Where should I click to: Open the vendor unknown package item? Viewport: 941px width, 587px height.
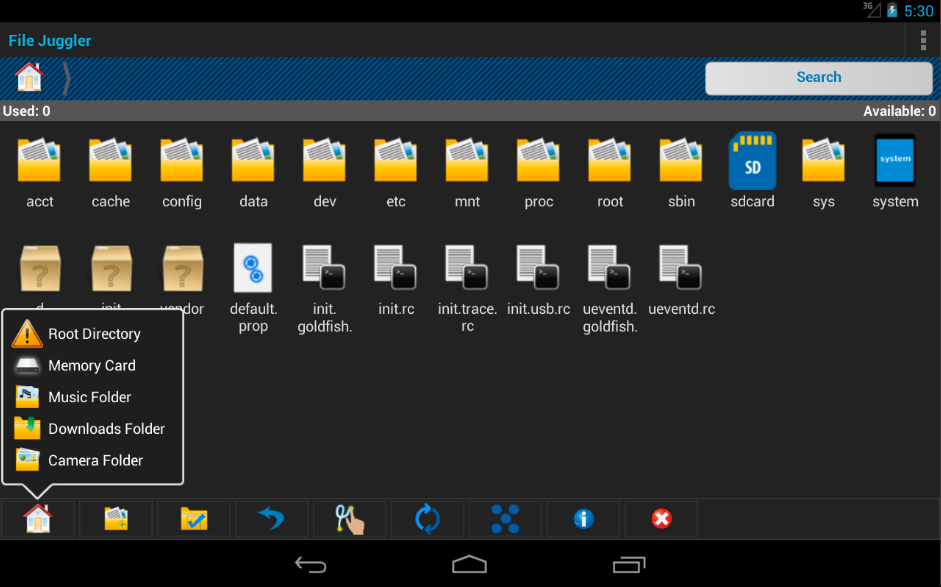(182, 268)
